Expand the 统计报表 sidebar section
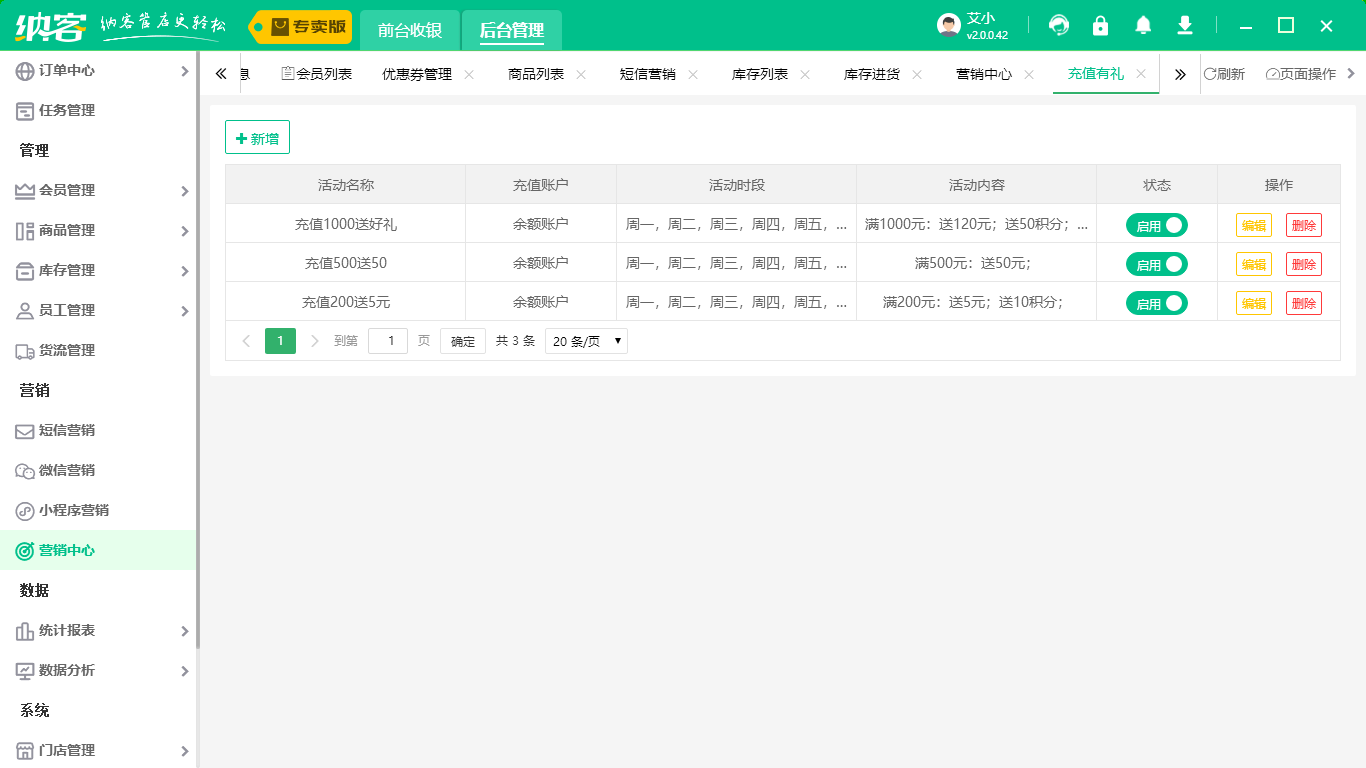The width and height of the screenshot is (1366, 768). (x=100, y=630)
